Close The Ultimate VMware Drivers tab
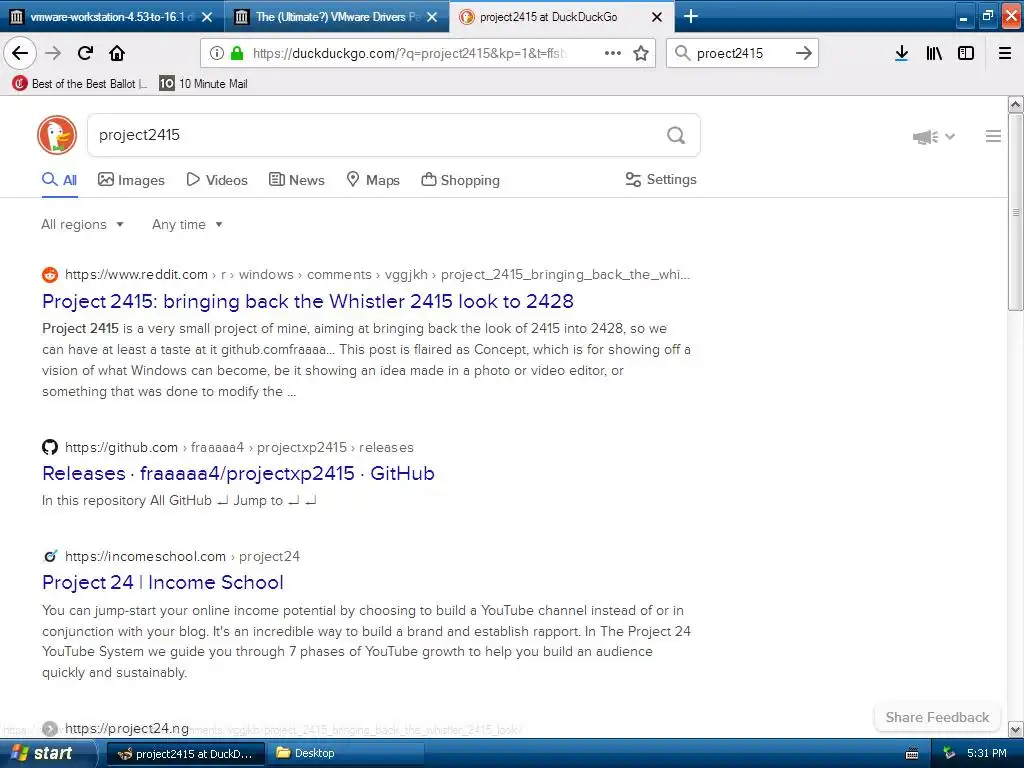 click(432, 17)
